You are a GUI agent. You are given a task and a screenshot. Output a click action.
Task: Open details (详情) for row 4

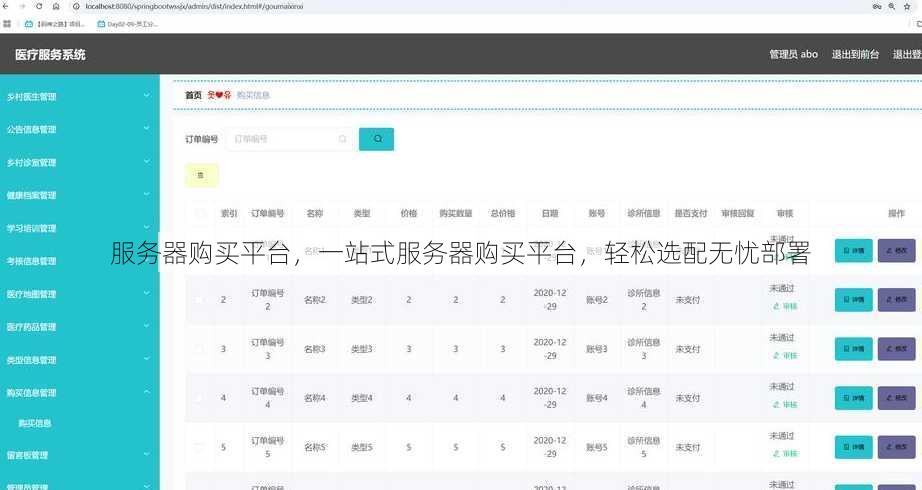point(854,398)
